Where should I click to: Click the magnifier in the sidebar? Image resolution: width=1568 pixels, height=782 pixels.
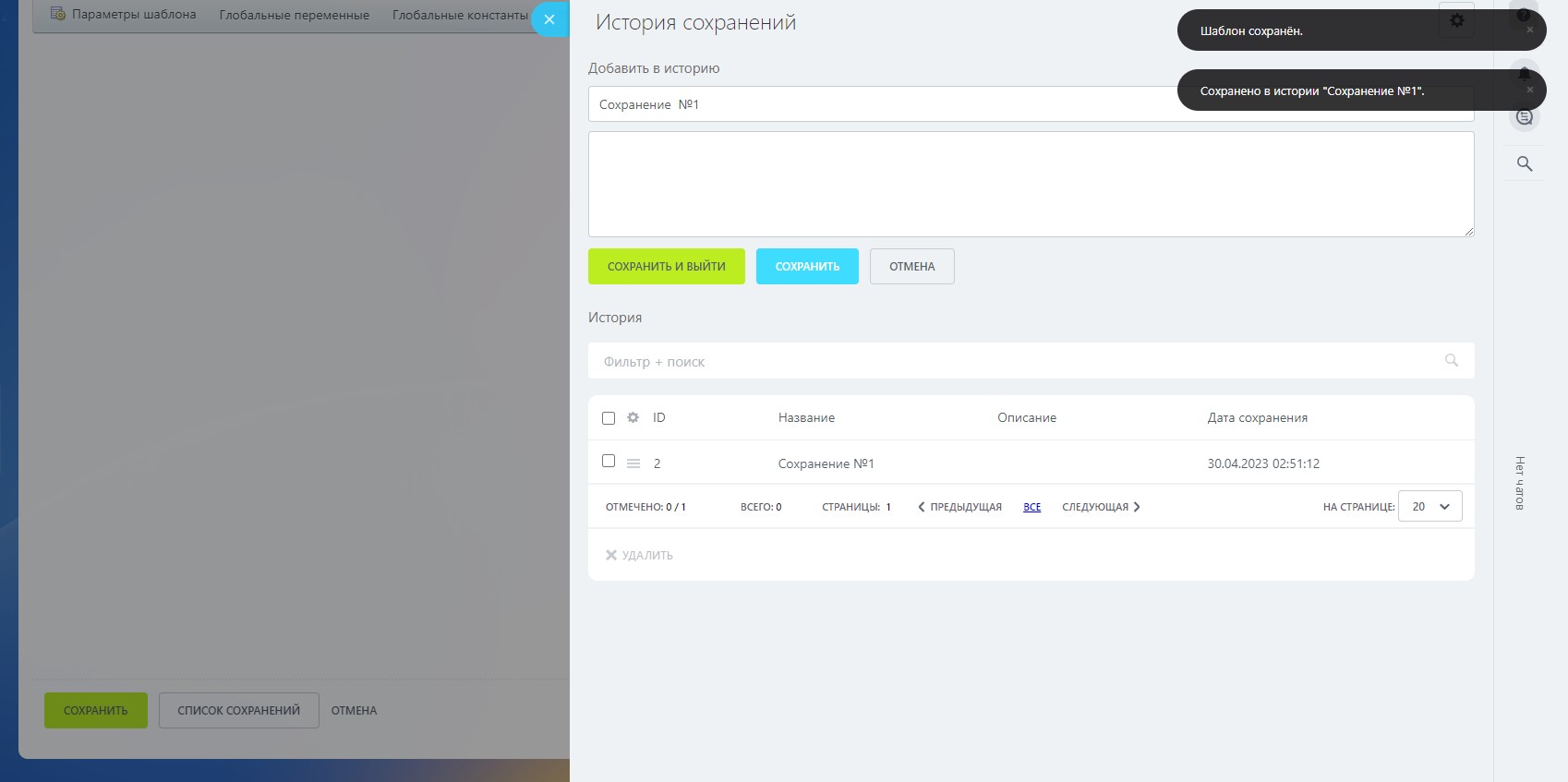tap(1525, 163)
